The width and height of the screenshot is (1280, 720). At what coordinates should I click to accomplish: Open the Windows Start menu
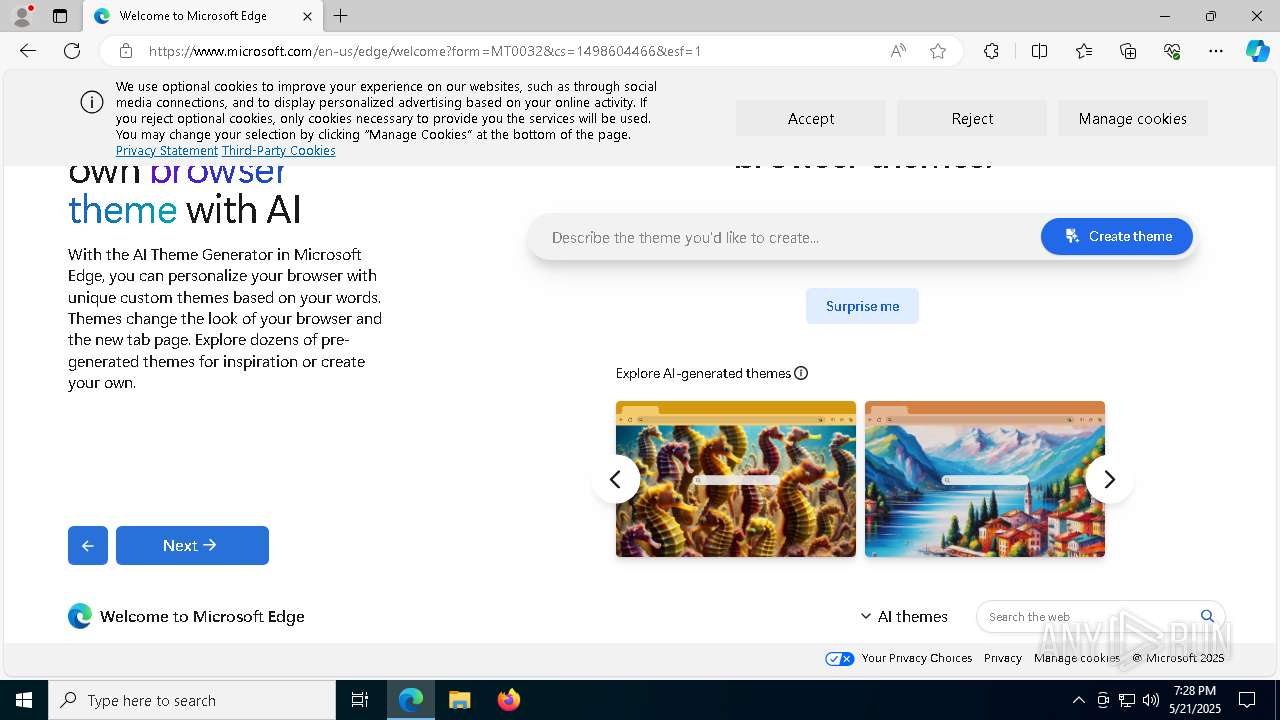tap(24, 700)
